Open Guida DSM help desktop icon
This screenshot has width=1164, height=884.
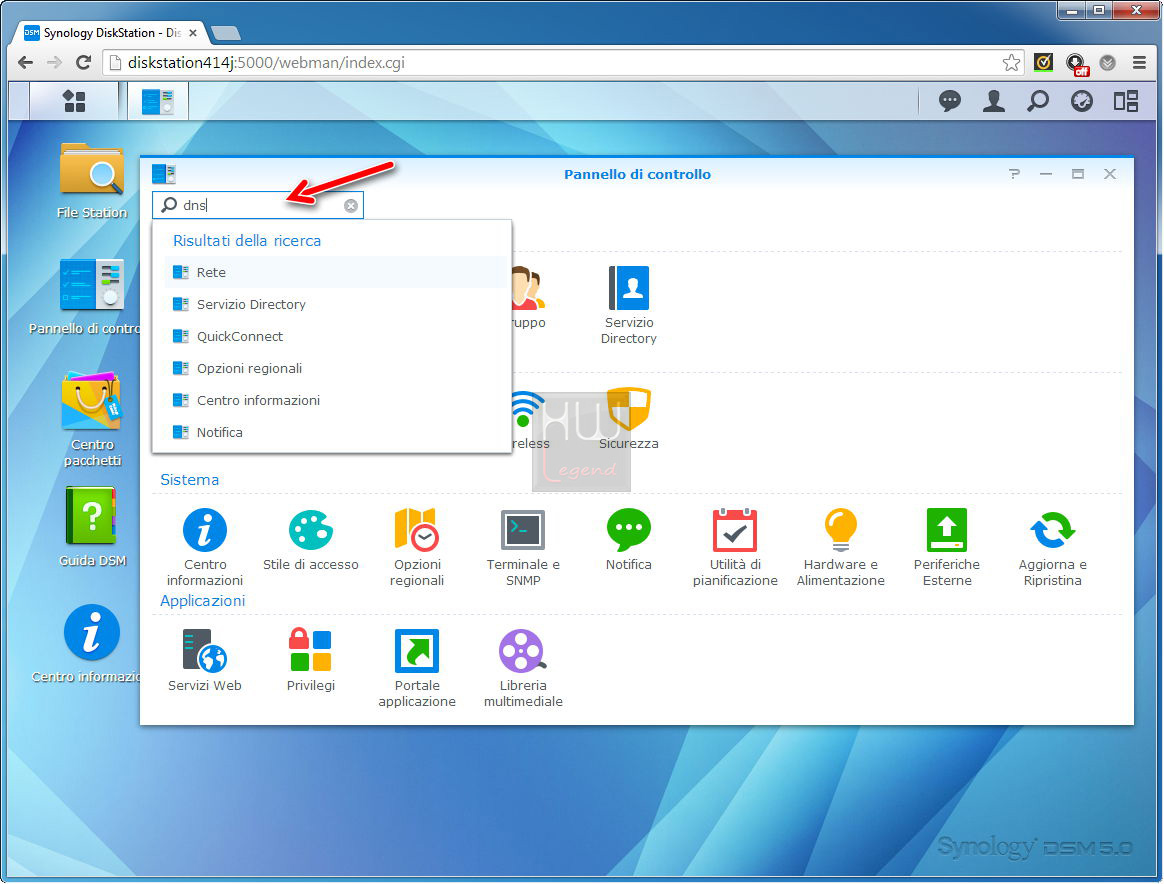92,527
